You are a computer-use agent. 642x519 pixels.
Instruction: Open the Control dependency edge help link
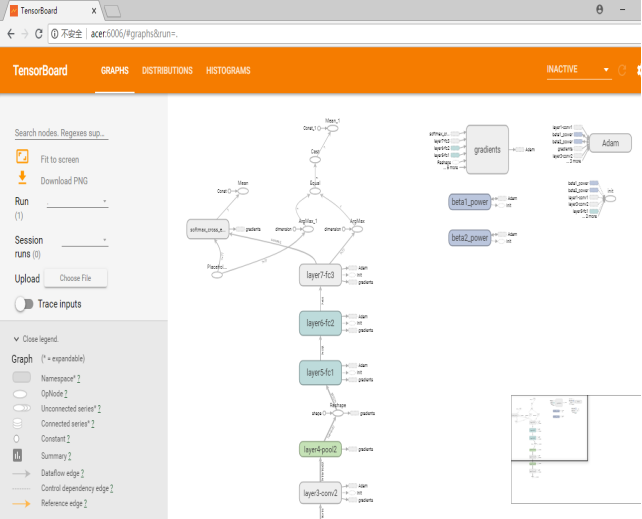pyautogui.click(x=111, y=488)
